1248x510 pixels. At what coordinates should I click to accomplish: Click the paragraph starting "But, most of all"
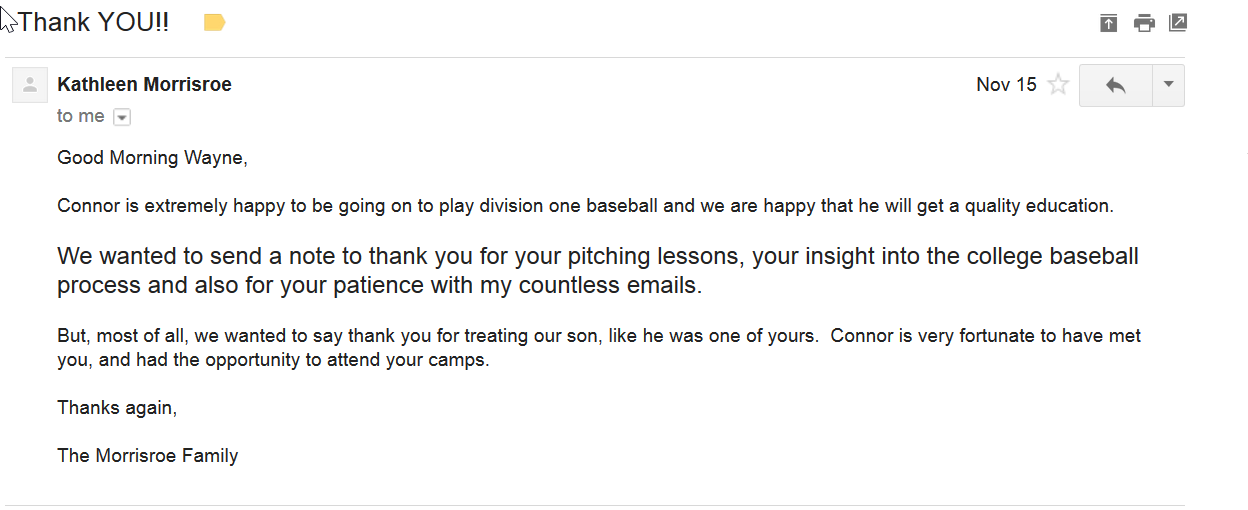point(598,336)
